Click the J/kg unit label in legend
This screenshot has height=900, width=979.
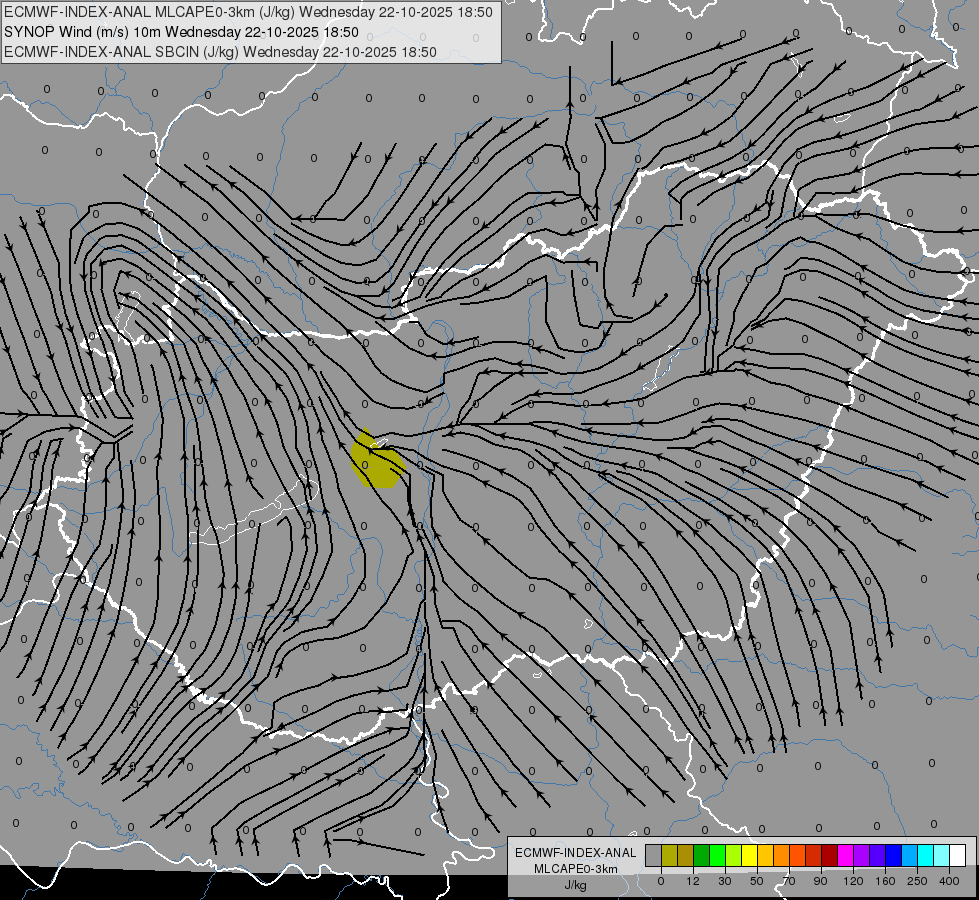(575, 885)
